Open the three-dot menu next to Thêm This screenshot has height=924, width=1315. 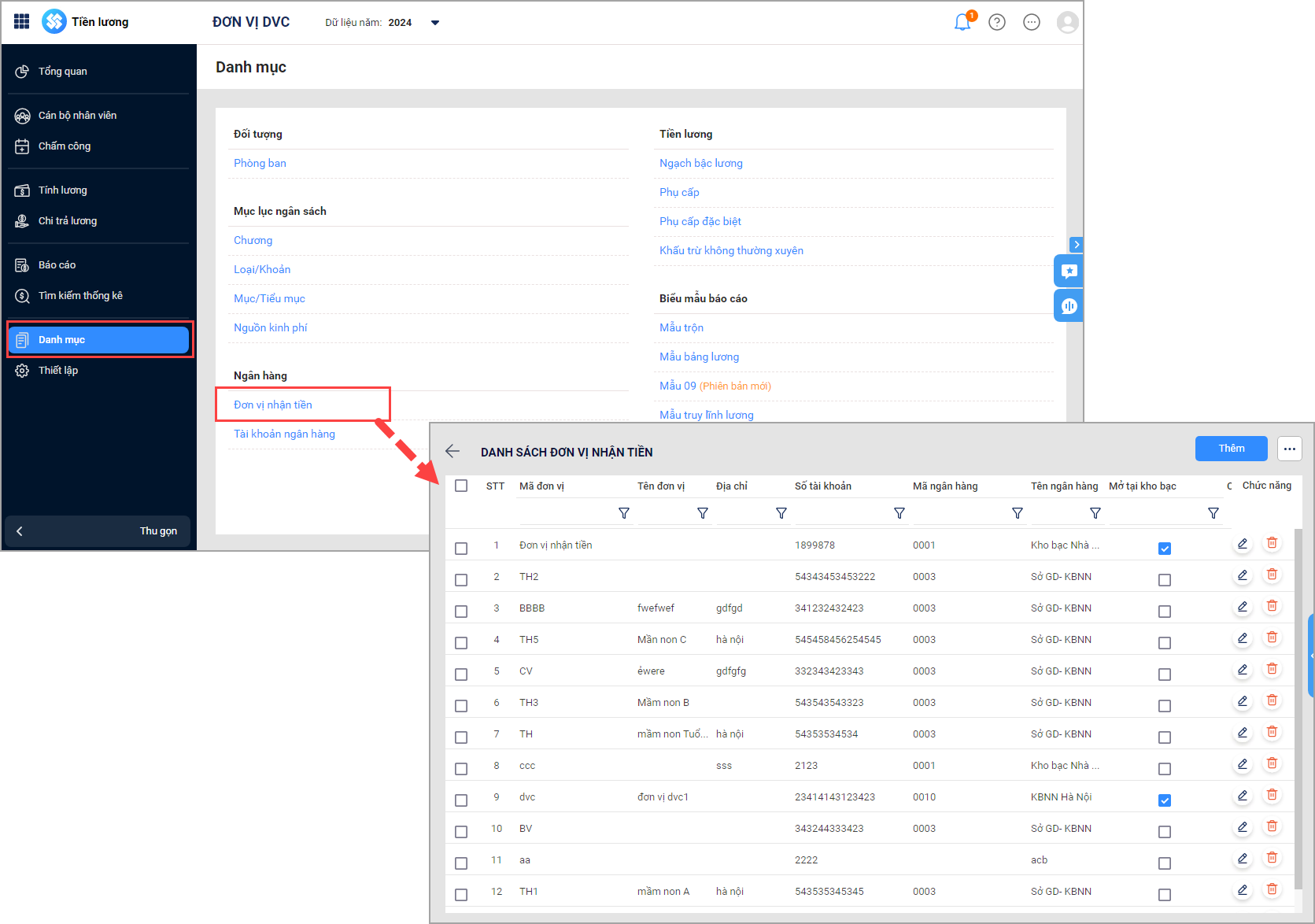(x=1289, y=449)
